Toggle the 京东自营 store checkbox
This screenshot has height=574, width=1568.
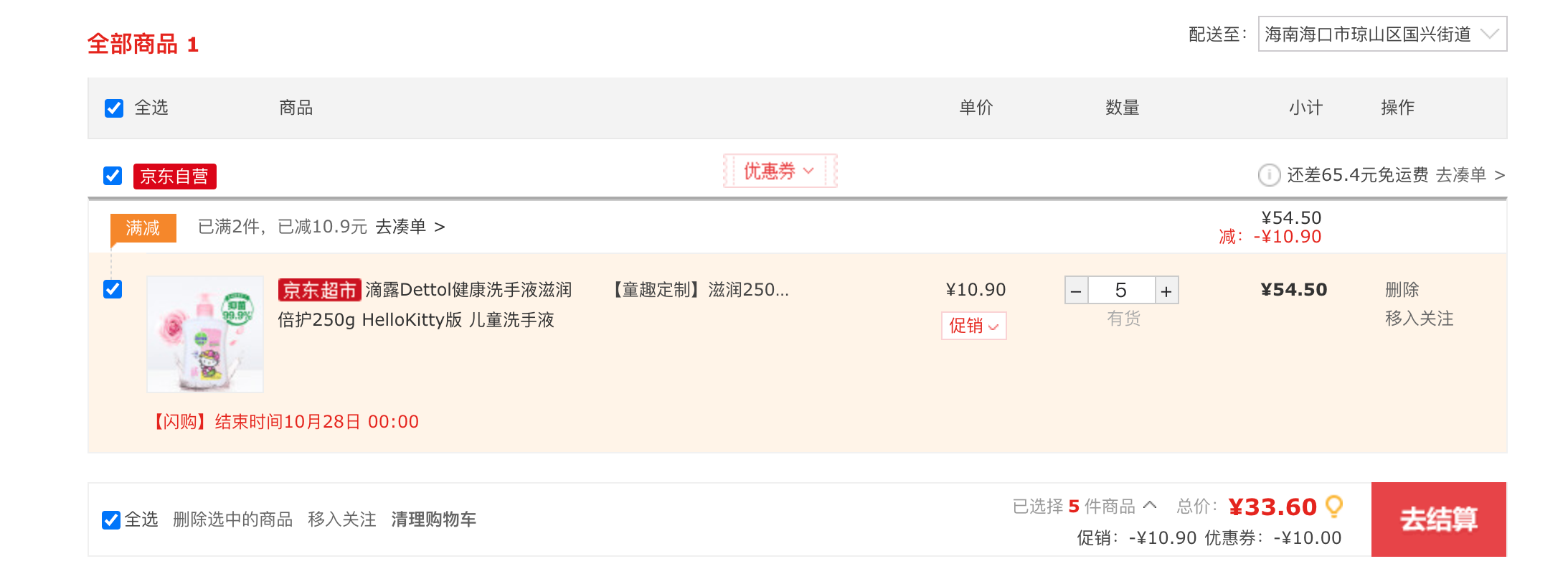tap(113, 176)
